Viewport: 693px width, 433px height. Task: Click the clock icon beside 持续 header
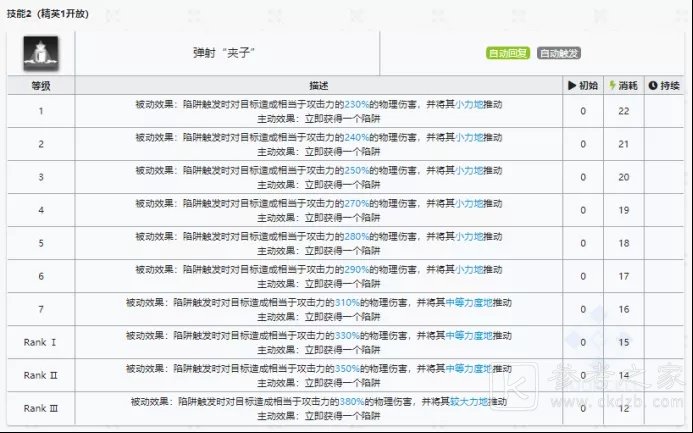pyautogui.click(x=653, y=85)
